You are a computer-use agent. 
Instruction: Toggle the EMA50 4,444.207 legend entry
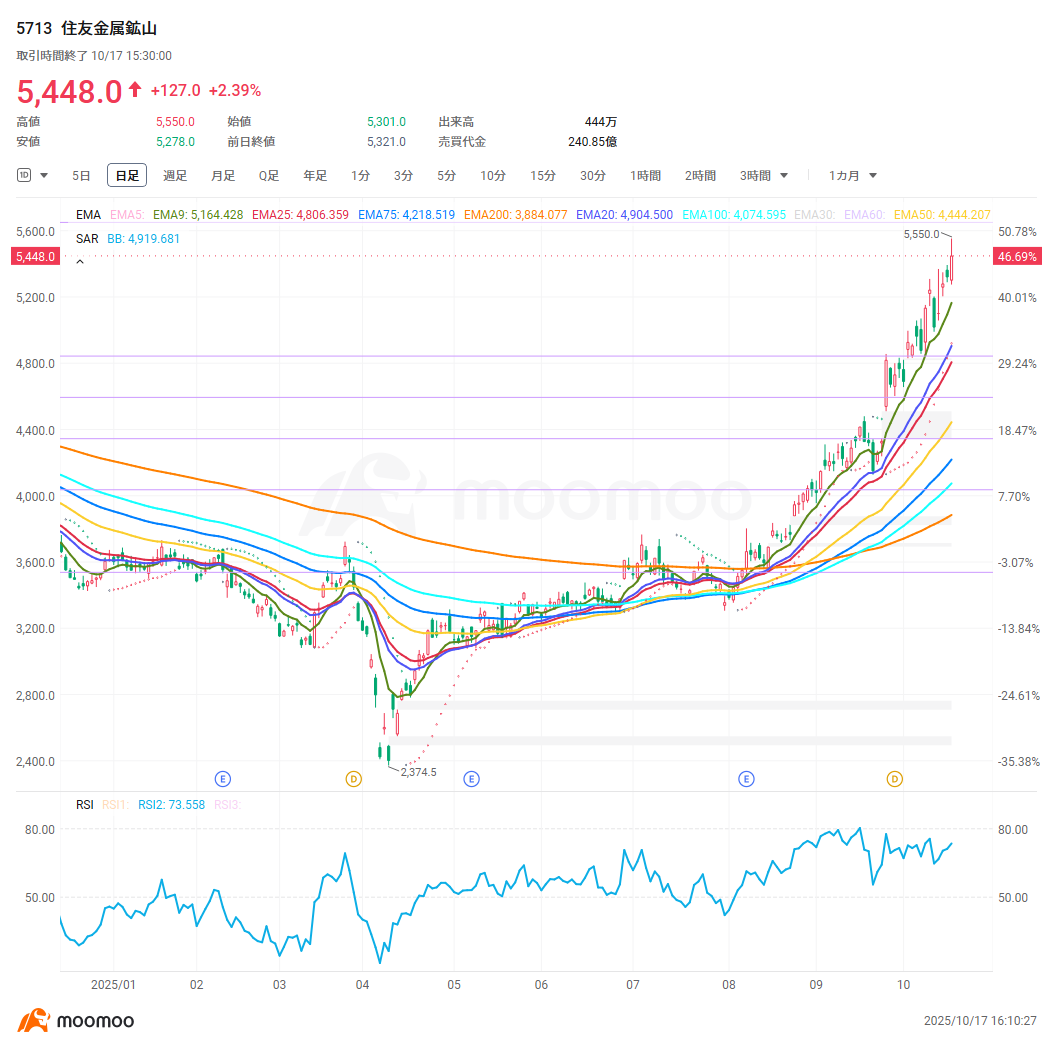tap(942, 215)
